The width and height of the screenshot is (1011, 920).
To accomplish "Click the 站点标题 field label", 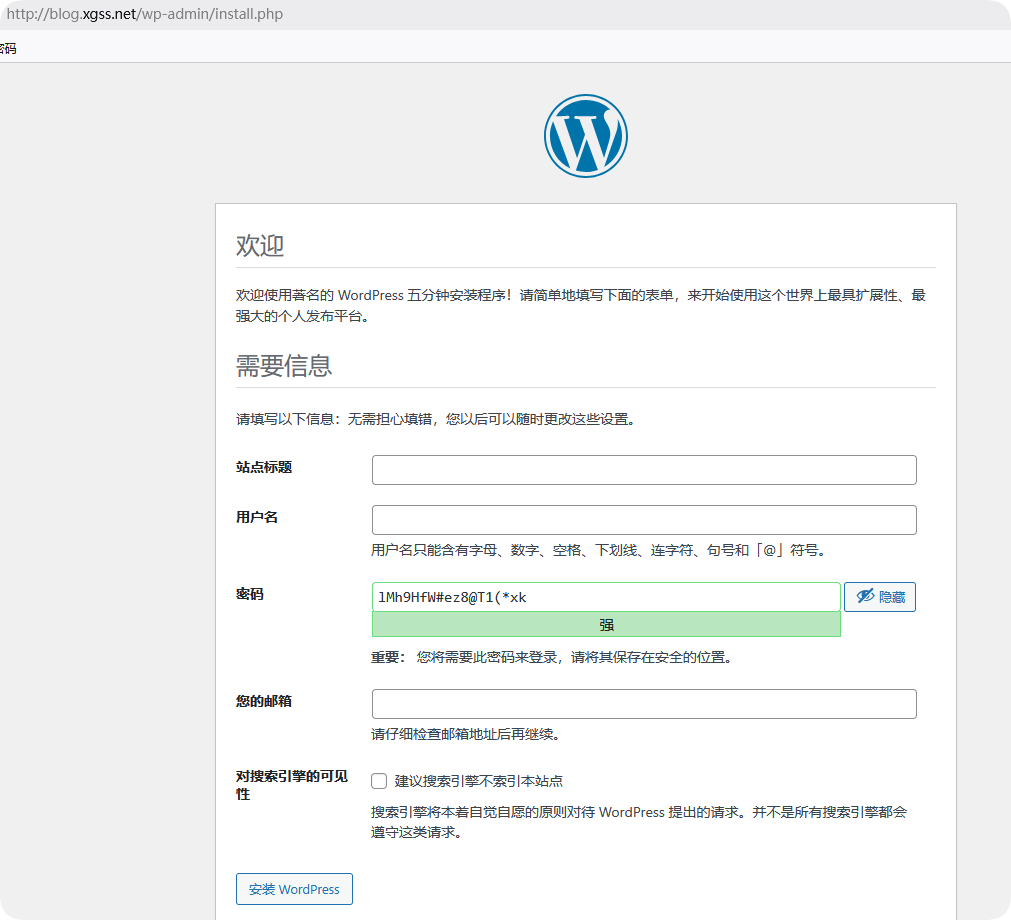I will tap(264, 467).
